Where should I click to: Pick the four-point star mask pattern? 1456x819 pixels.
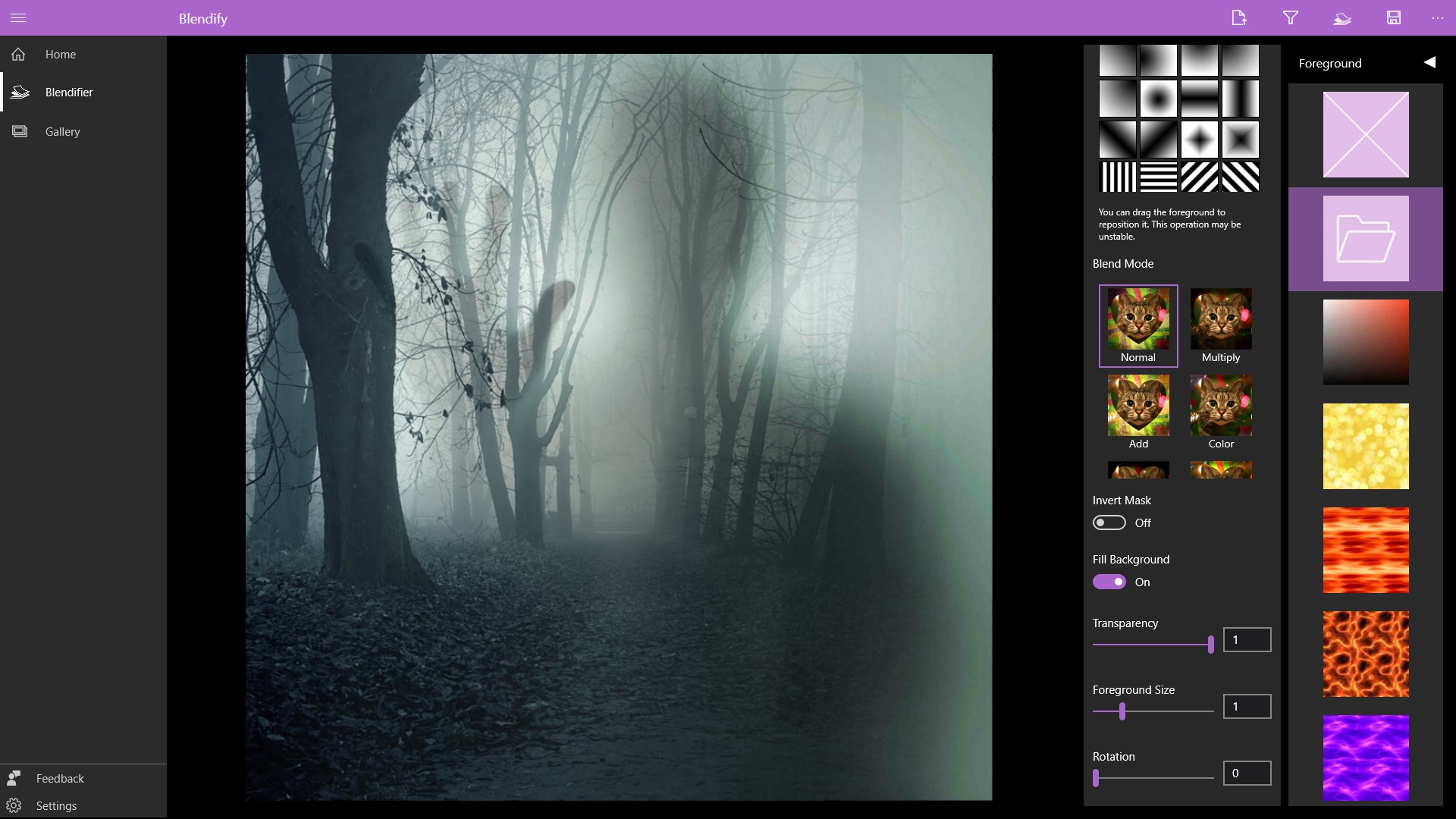point(1199,140)
